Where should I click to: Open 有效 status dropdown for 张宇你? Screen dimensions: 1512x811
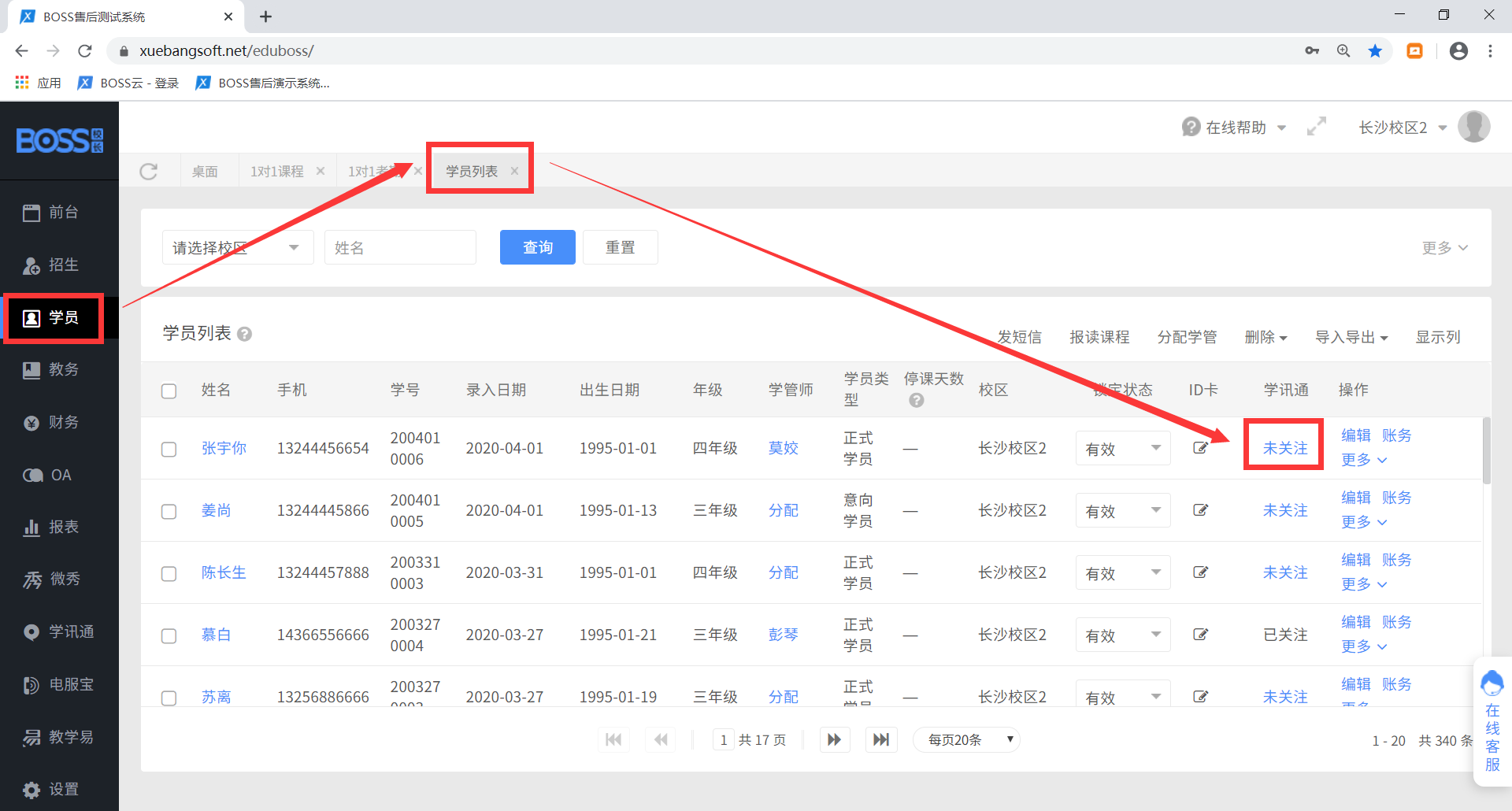point(1123,449)
